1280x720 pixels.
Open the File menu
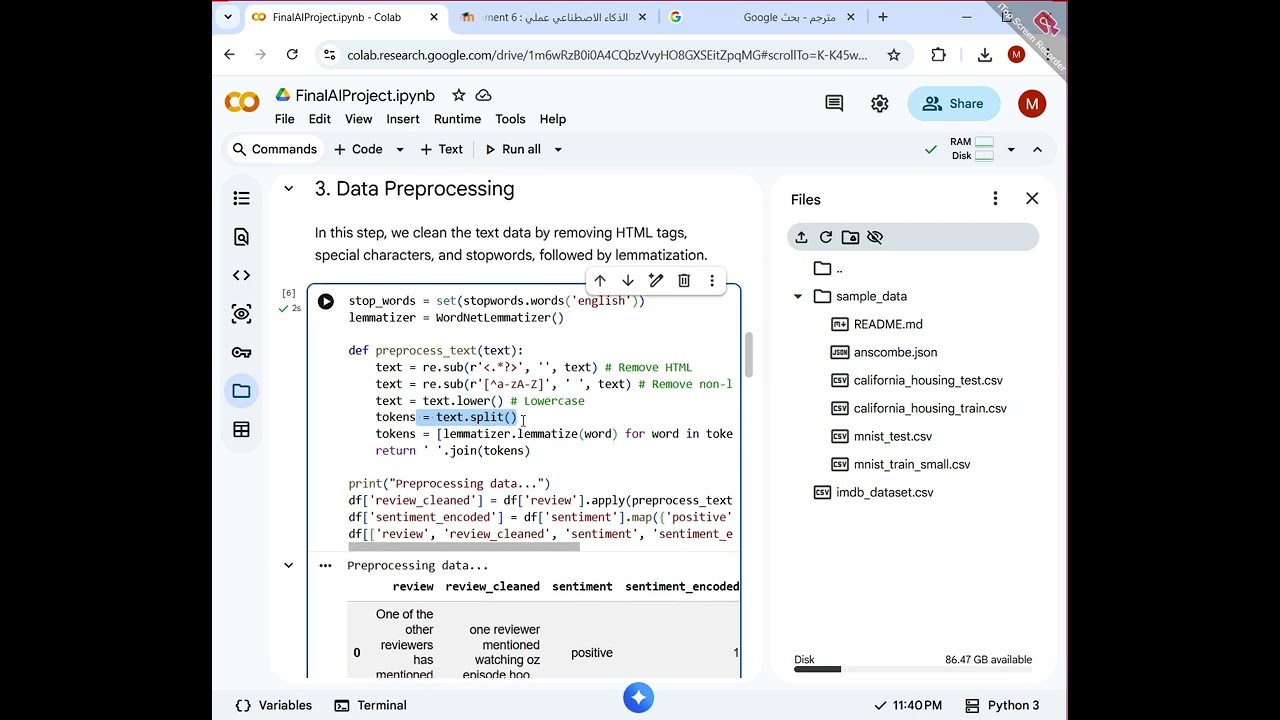tap(285, 119)
